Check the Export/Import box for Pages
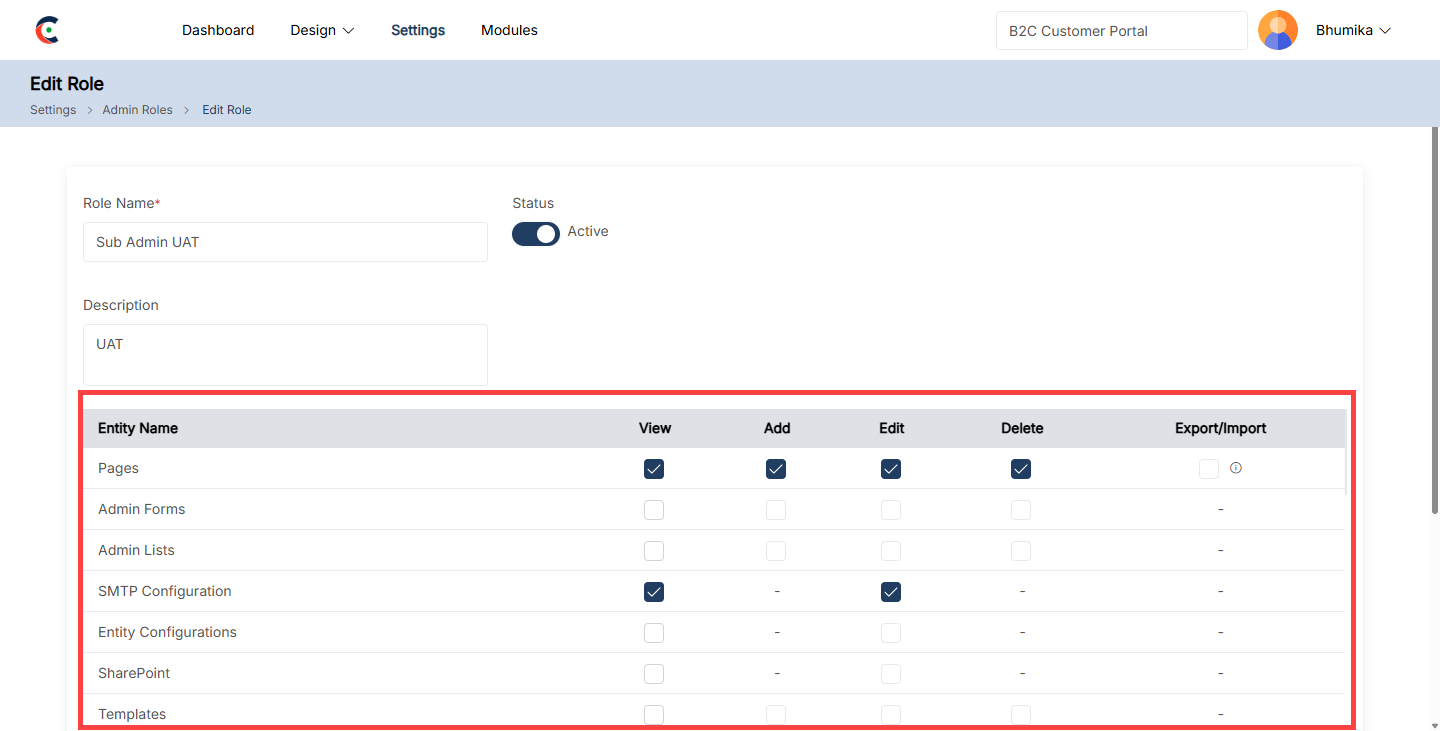1440x731 pixels. coord(1208,469)
